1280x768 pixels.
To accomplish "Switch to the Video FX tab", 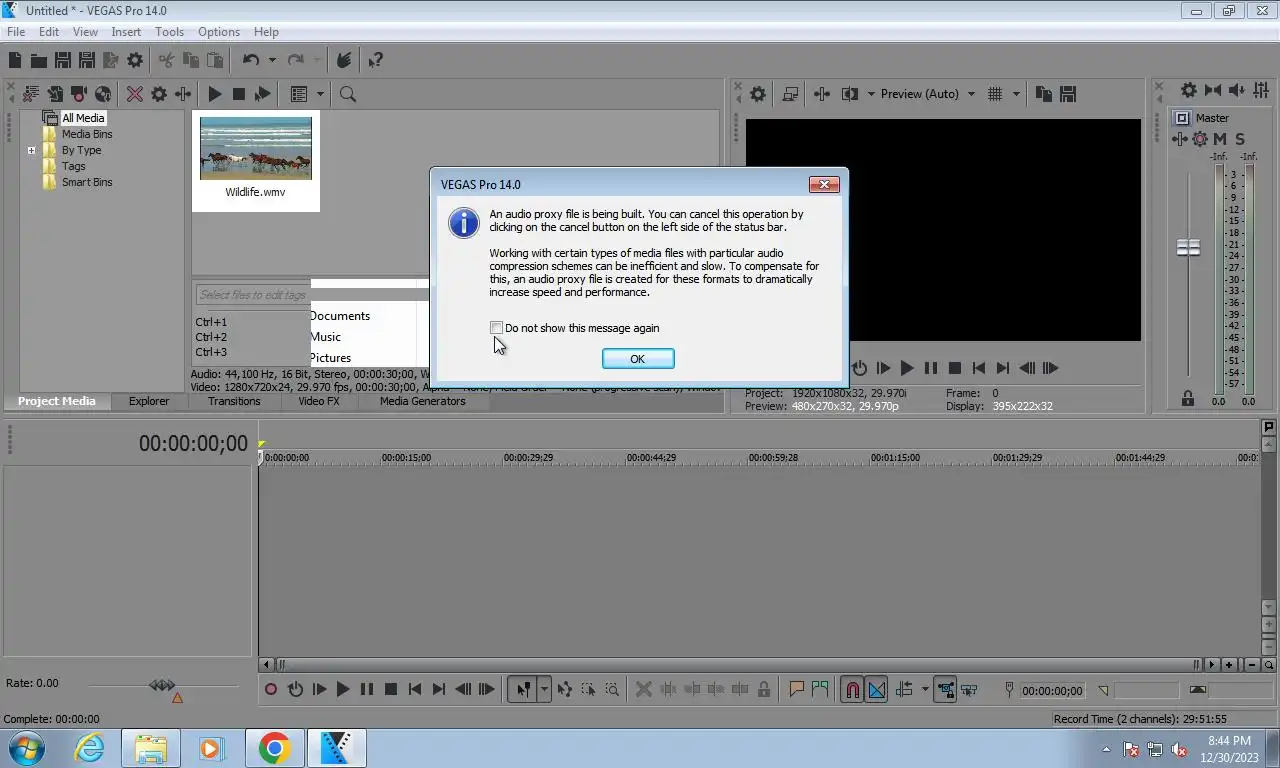I will 319,401.
